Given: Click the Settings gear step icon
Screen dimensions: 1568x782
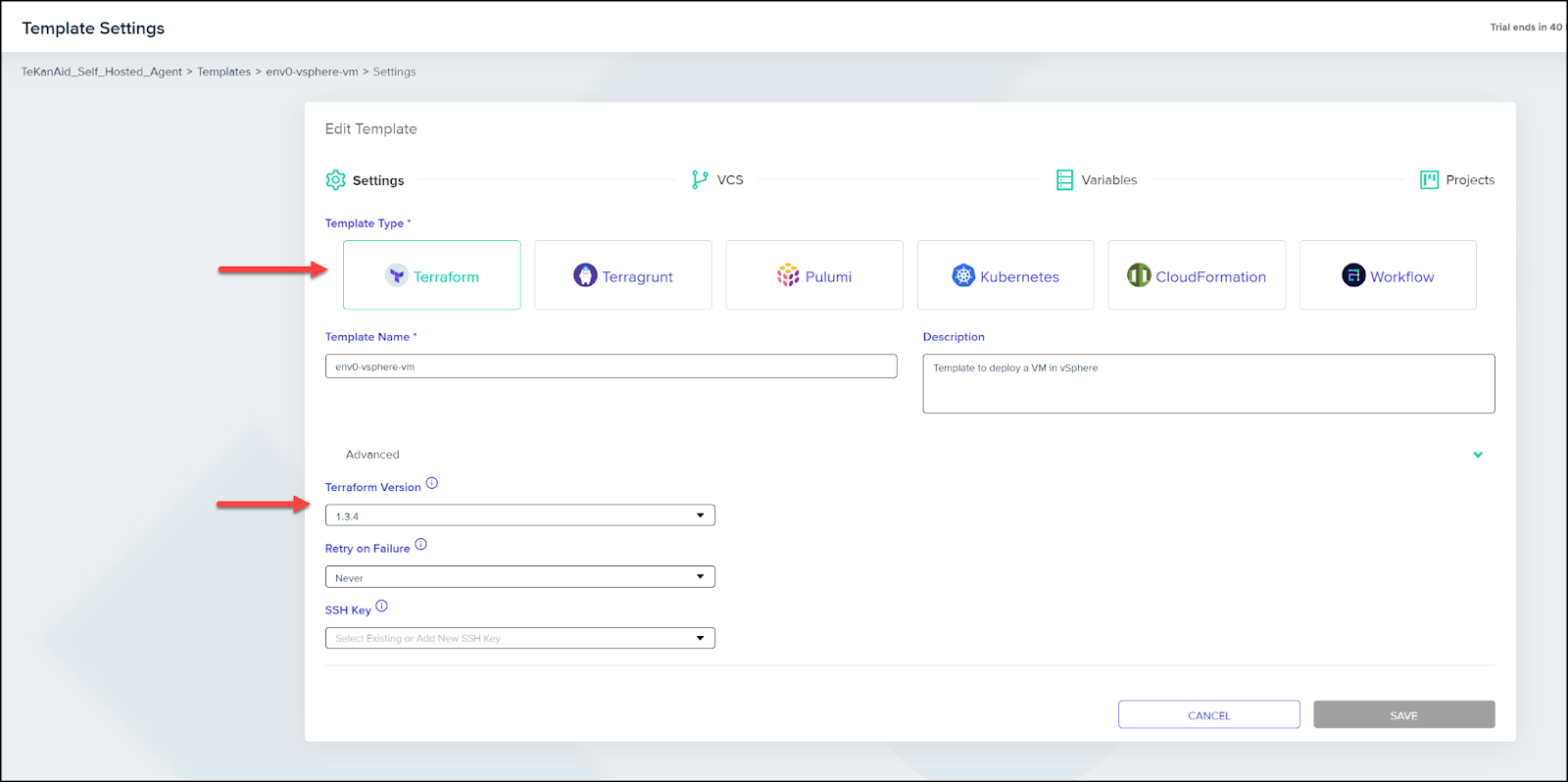Looking at the screenshot, I should tap(335, 180).
